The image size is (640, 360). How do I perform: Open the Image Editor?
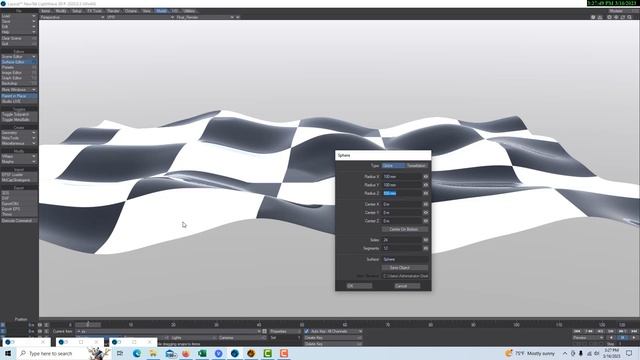(x=19, y=73)
